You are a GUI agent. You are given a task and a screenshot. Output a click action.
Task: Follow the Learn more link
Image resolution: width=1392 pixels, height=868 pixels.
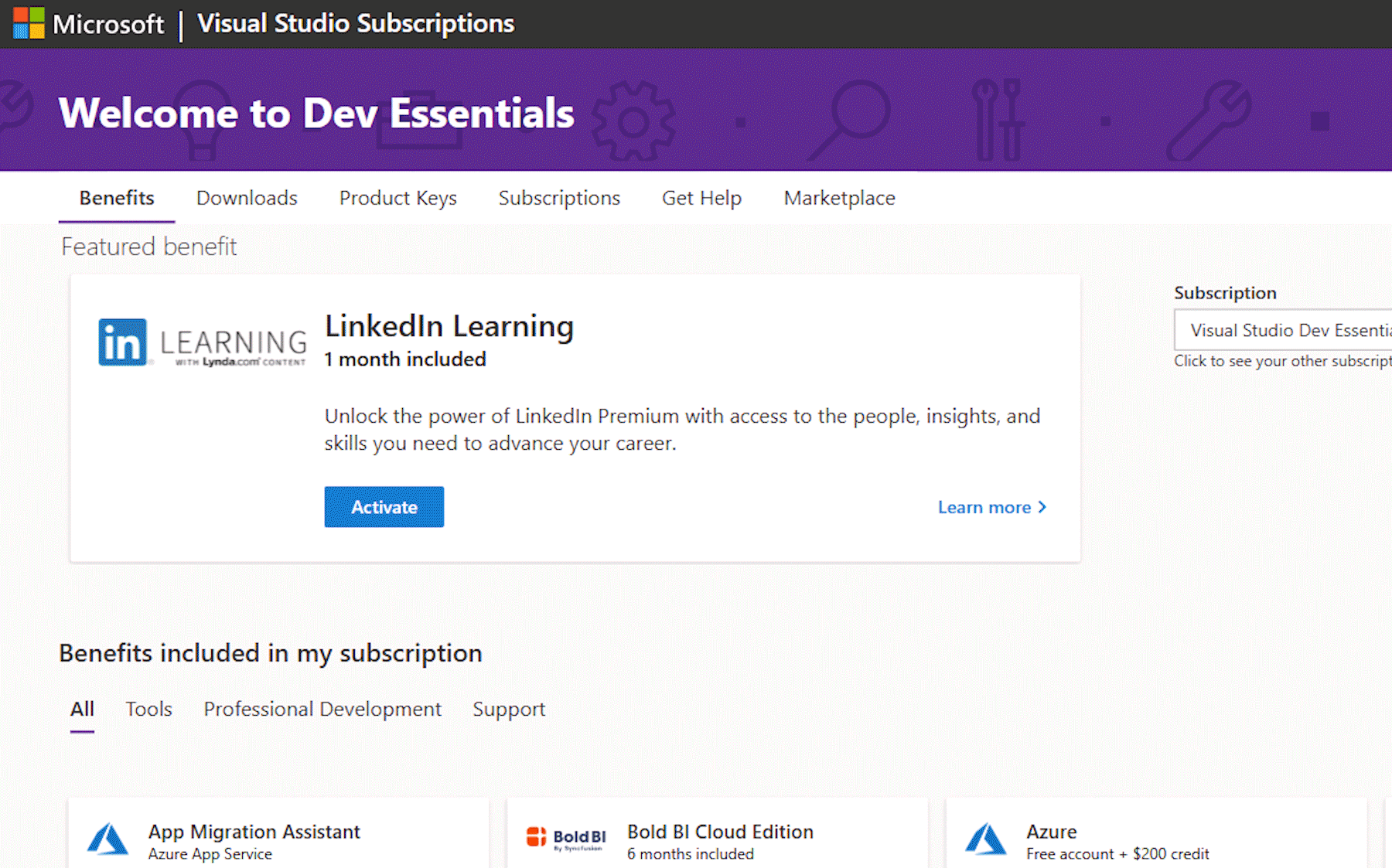tap(984, 507)
